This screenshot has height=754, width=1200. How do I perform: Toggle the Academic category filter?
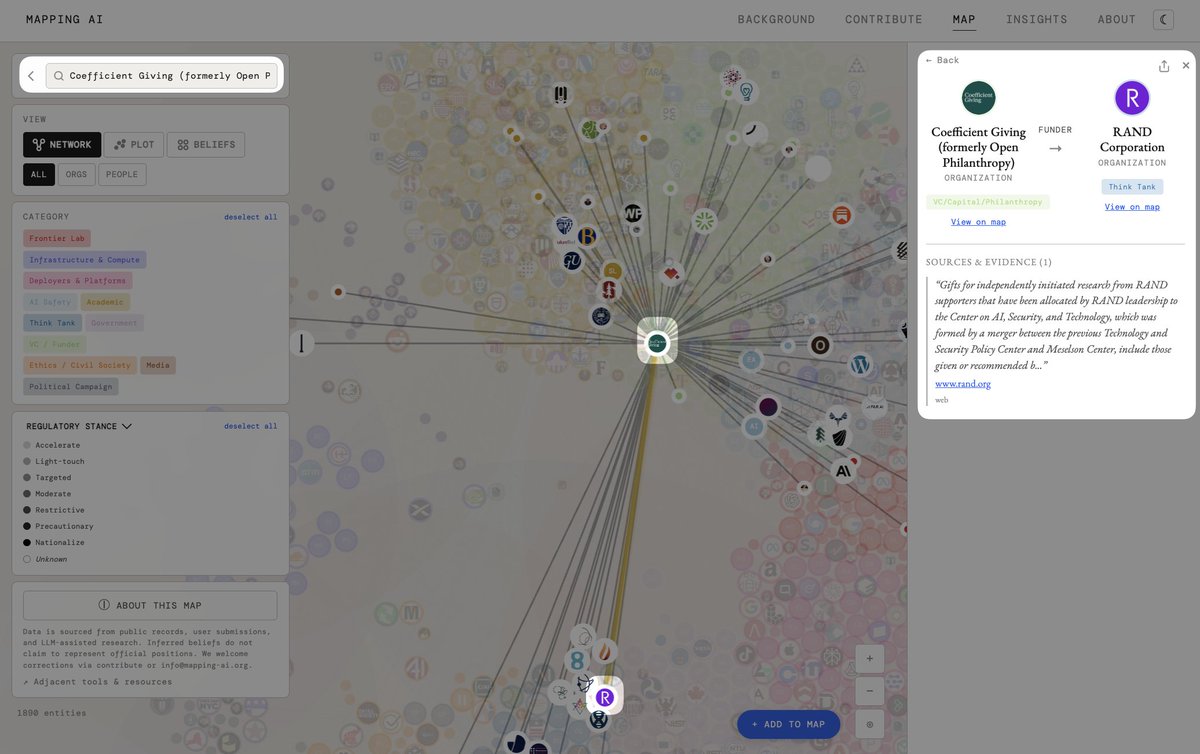point(105,302)
